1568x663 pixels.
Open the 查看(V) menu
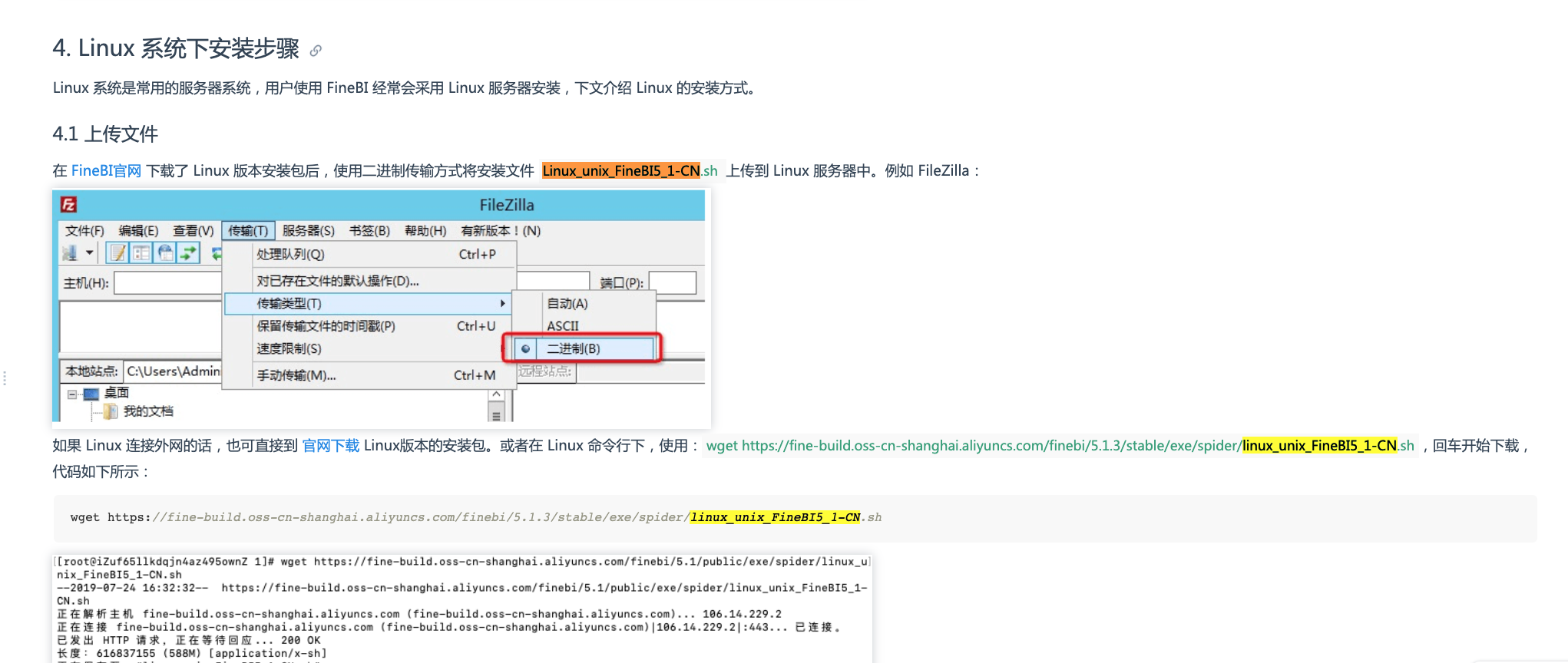(193, 231)
